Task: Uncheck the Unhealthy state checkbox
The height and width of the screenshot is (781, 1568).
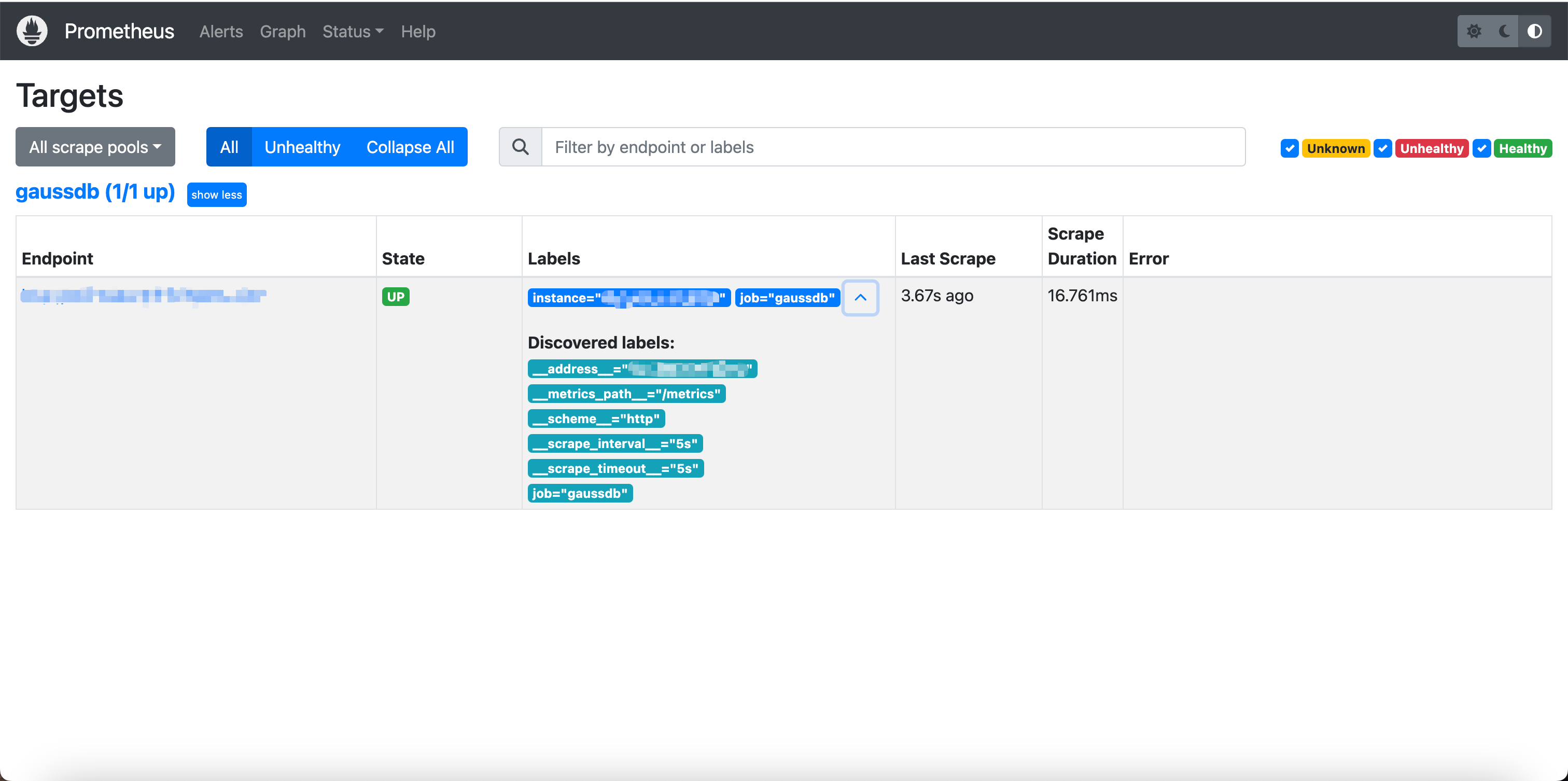Action: [x=1383, y=148]
